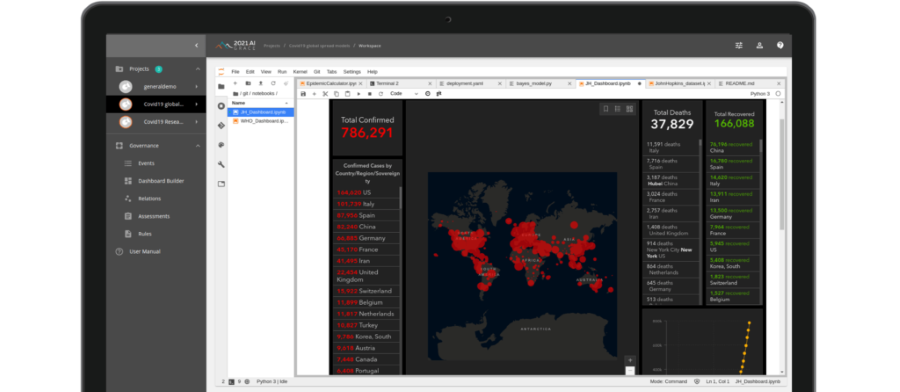Screen dimensions: 900x392
Task: Run the selected cell with play icon
Action: click(x=359, y=94)
